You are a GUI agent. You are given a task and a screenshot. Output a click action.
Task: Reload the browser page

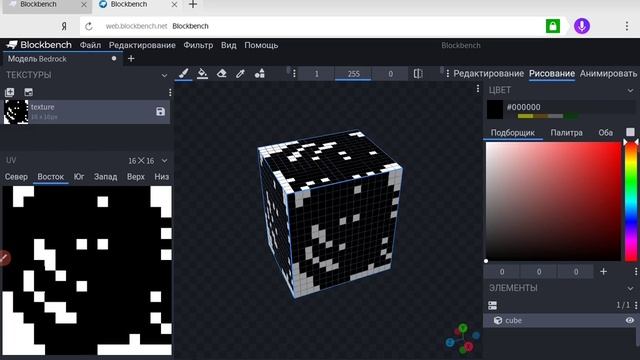click(89, 26)
